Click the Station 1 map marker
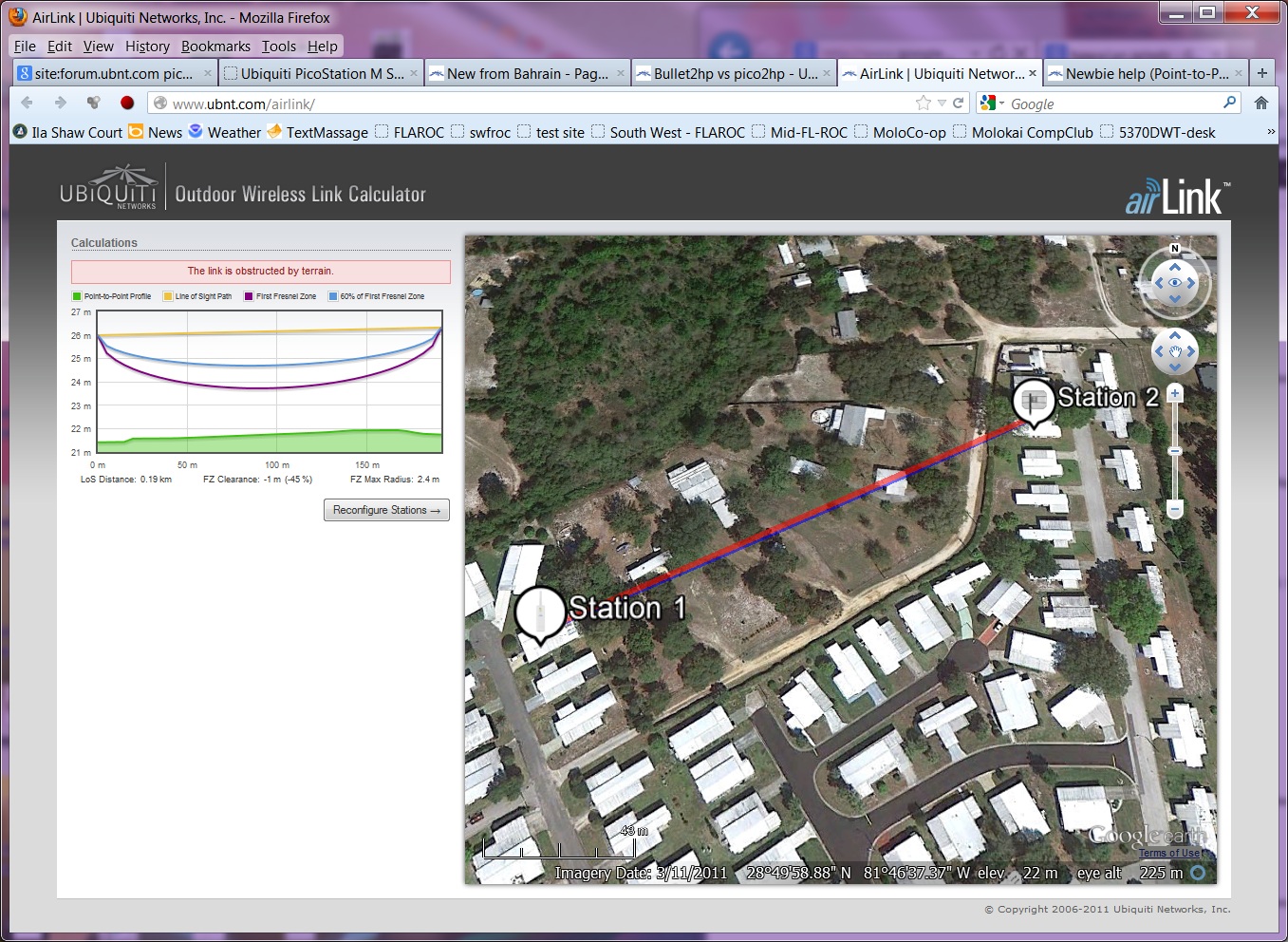Viewport: 1288px width, 942px height. 540,612
